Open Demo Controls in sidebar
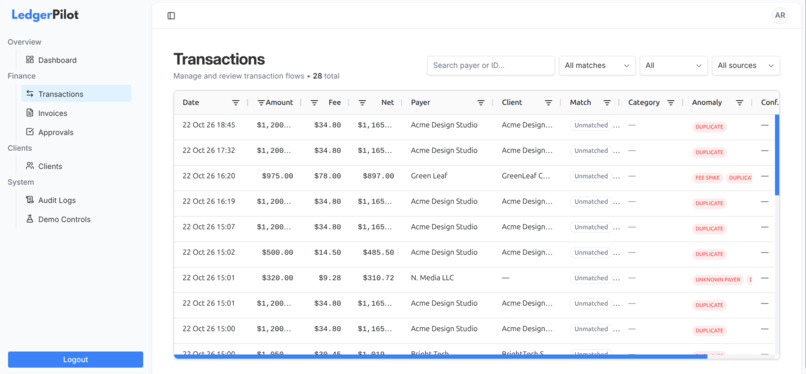806x374 pixels. [76, 219]
